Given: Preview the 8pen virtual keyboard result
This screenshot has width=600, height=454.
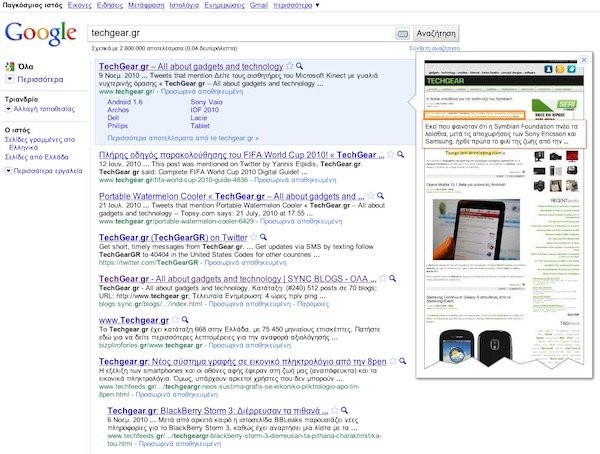Looking at the screenshot, I should click(402, 361).
